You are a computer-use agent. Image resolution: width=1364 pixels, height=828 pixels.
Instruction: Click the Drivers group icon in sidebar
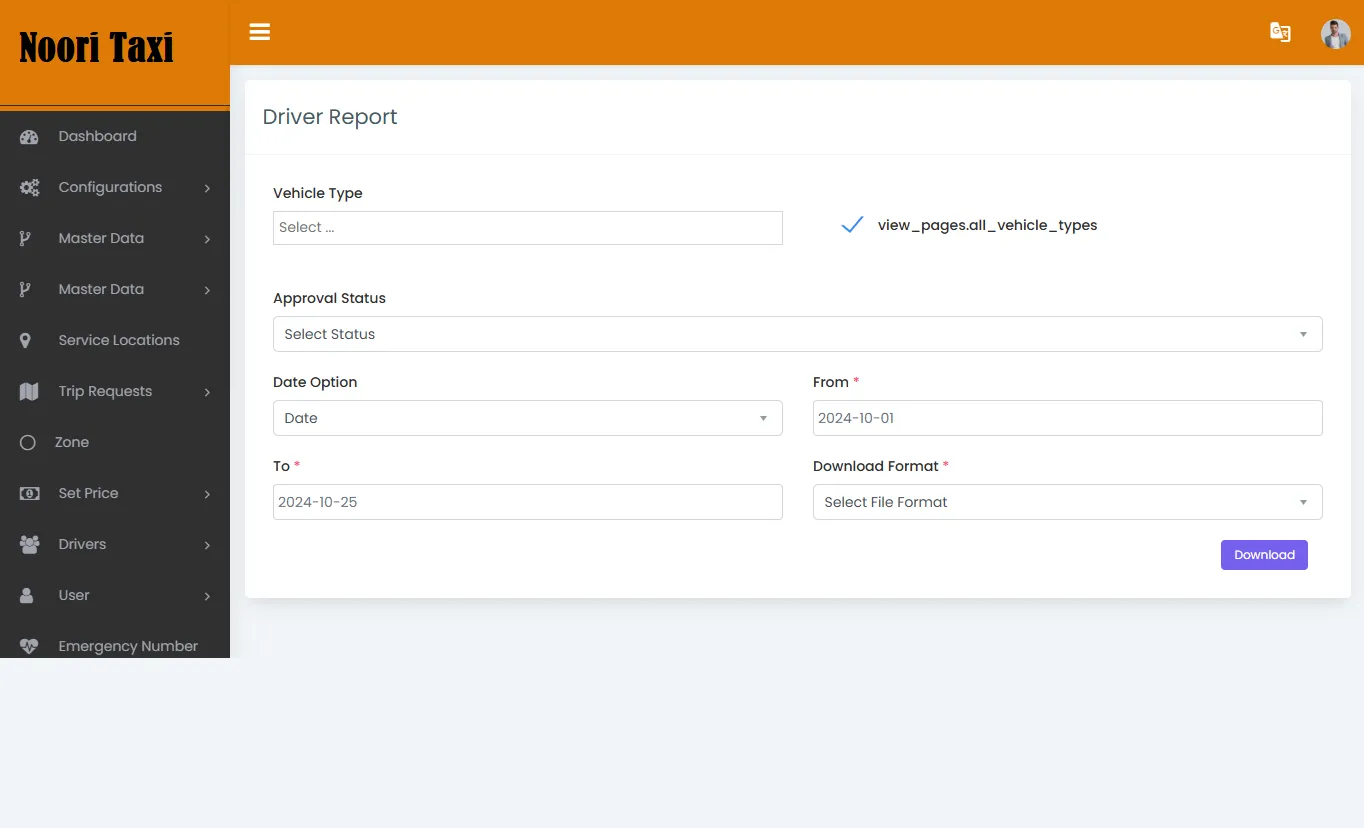(x=27, y=544)
